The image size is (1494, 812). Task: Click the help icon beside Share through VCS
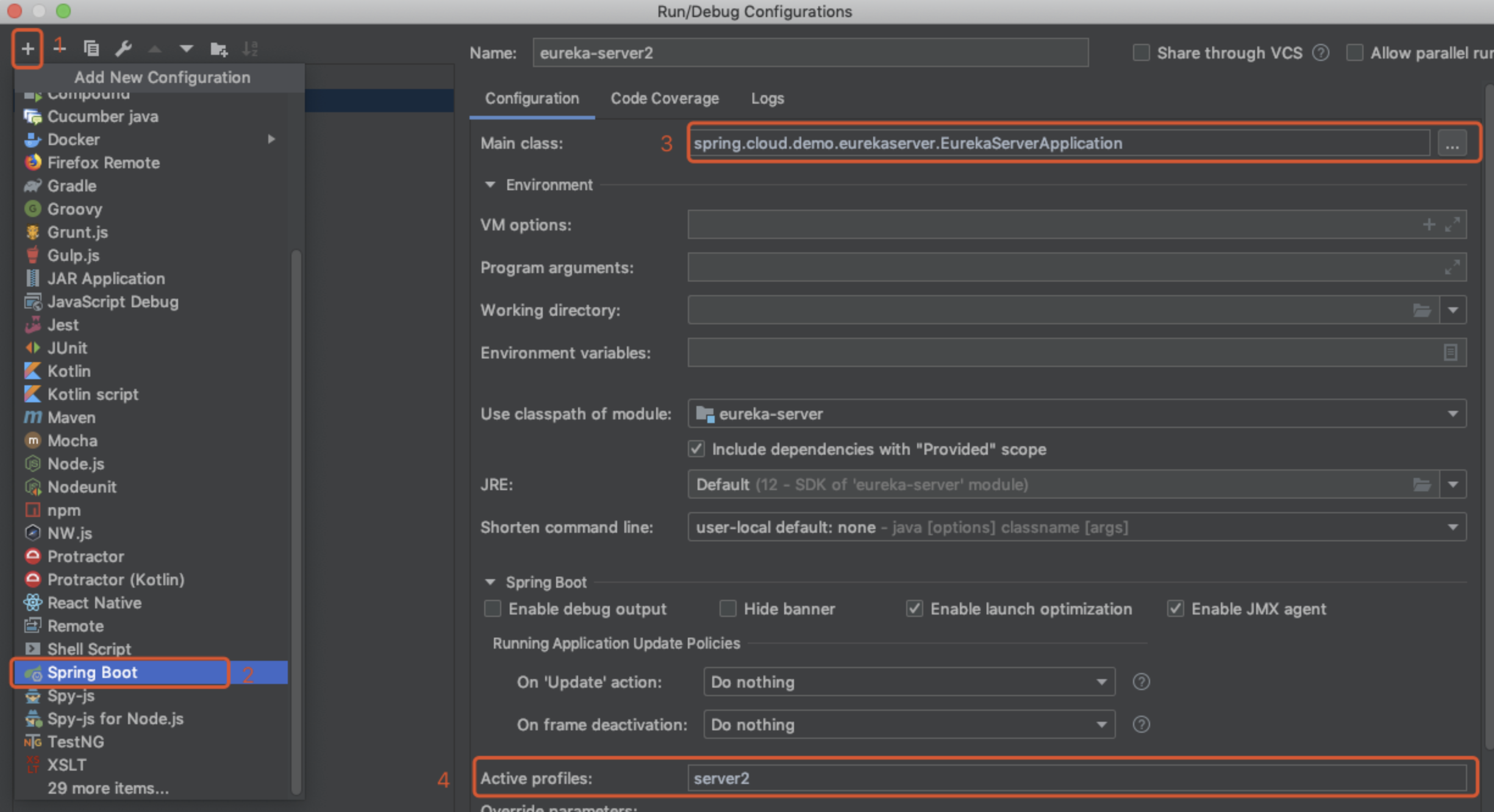[1321, 53]
